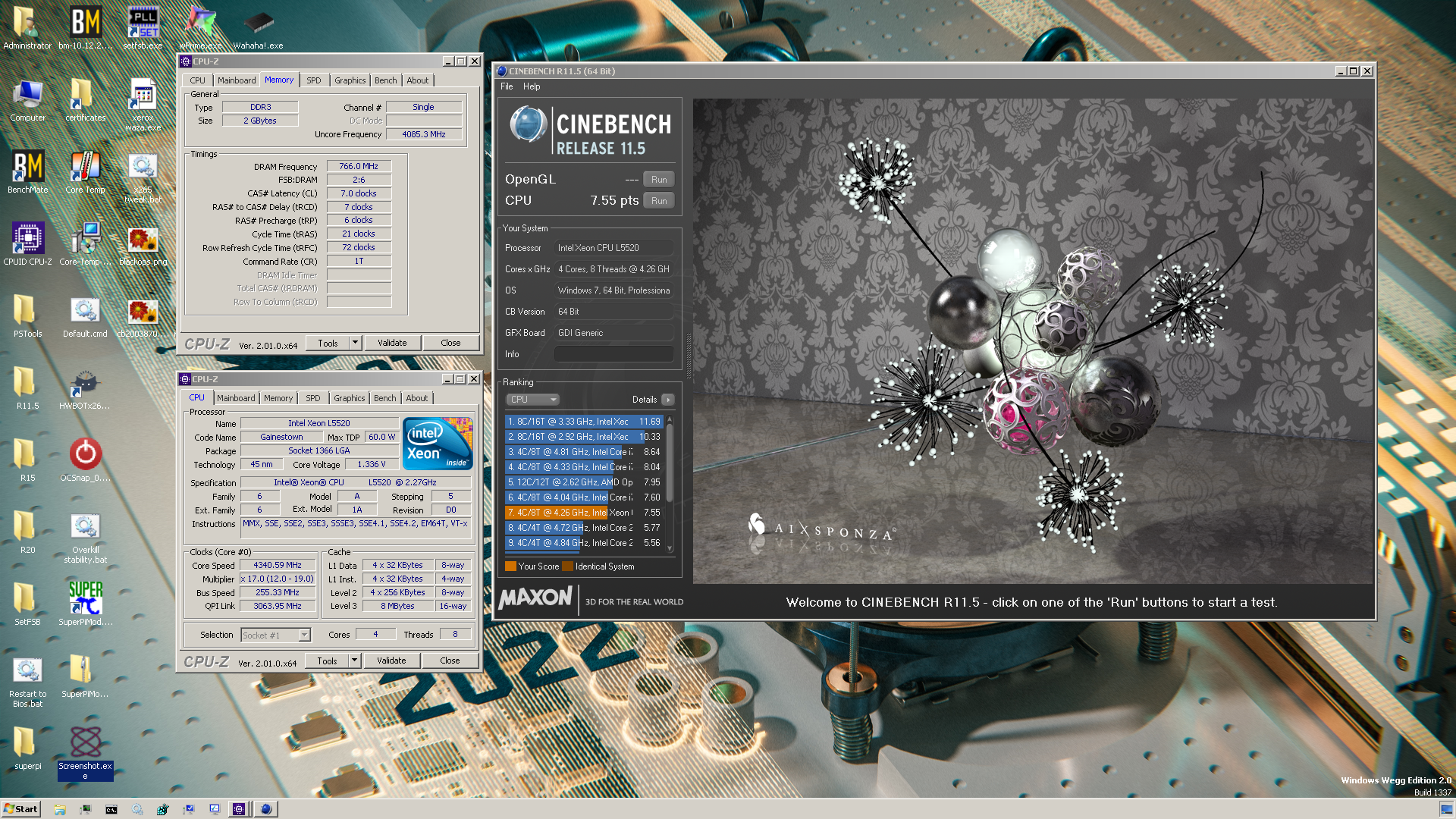This screenshot has width=1456, height=819.
Task: Select ranking row 1 8C/16T 11.69
Action: [x=584, y=422]
